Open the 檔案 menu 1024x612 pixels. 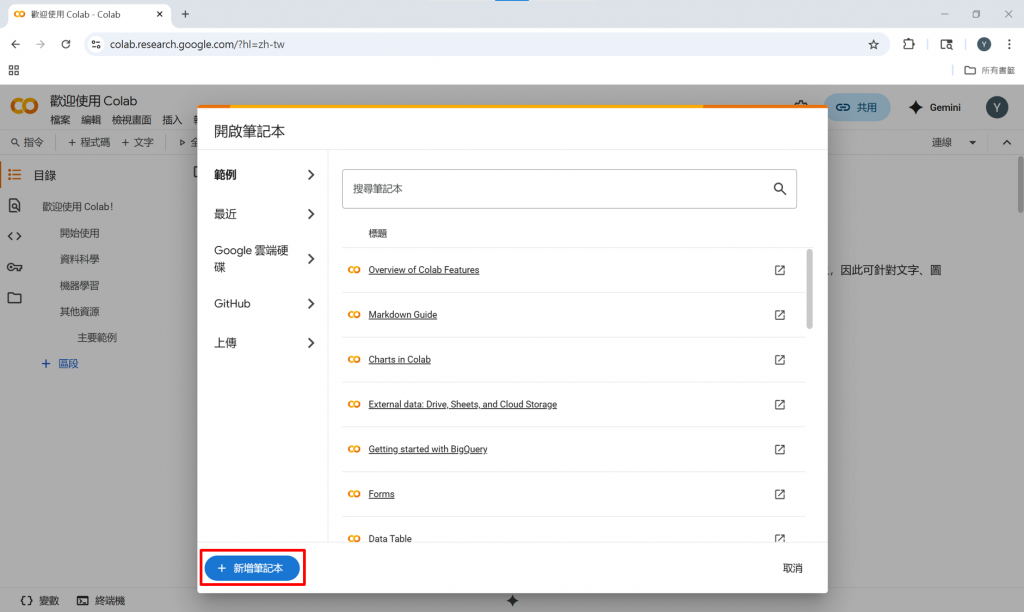[x=60, y=120]
